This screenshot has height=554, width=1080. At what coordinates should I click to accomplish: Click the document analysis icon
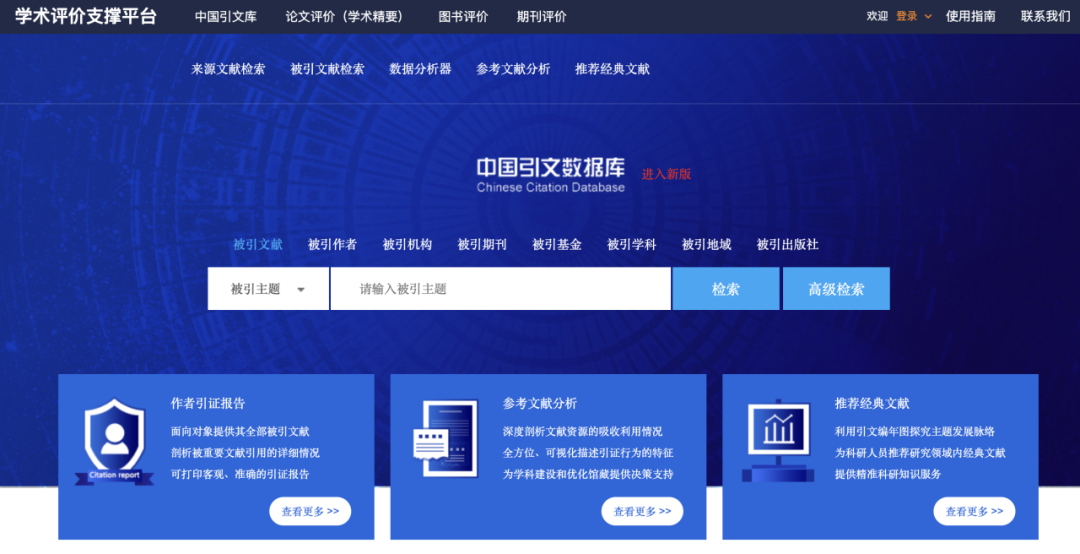click(446, 438)
